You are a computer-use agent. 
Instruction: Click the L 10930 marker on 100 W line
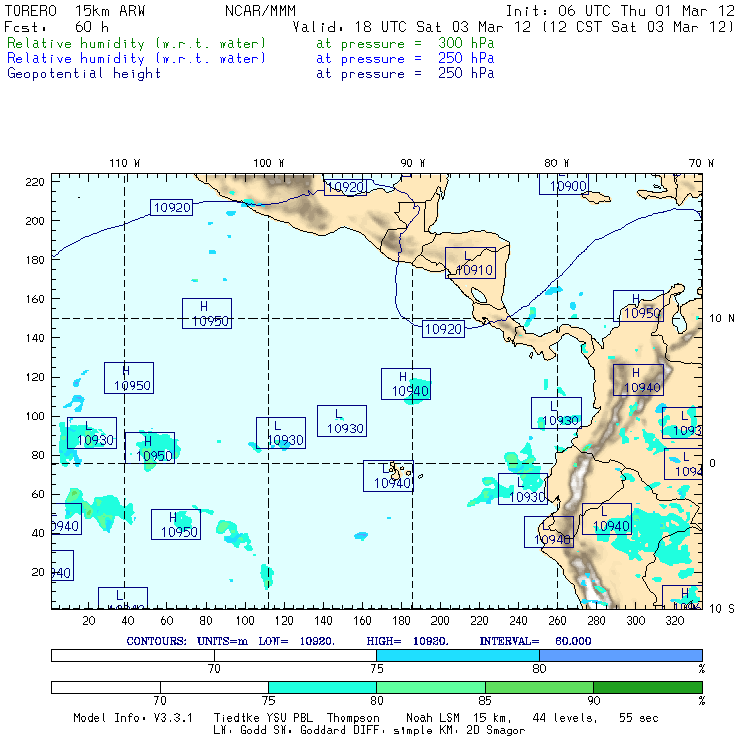(x=281, y=433)
